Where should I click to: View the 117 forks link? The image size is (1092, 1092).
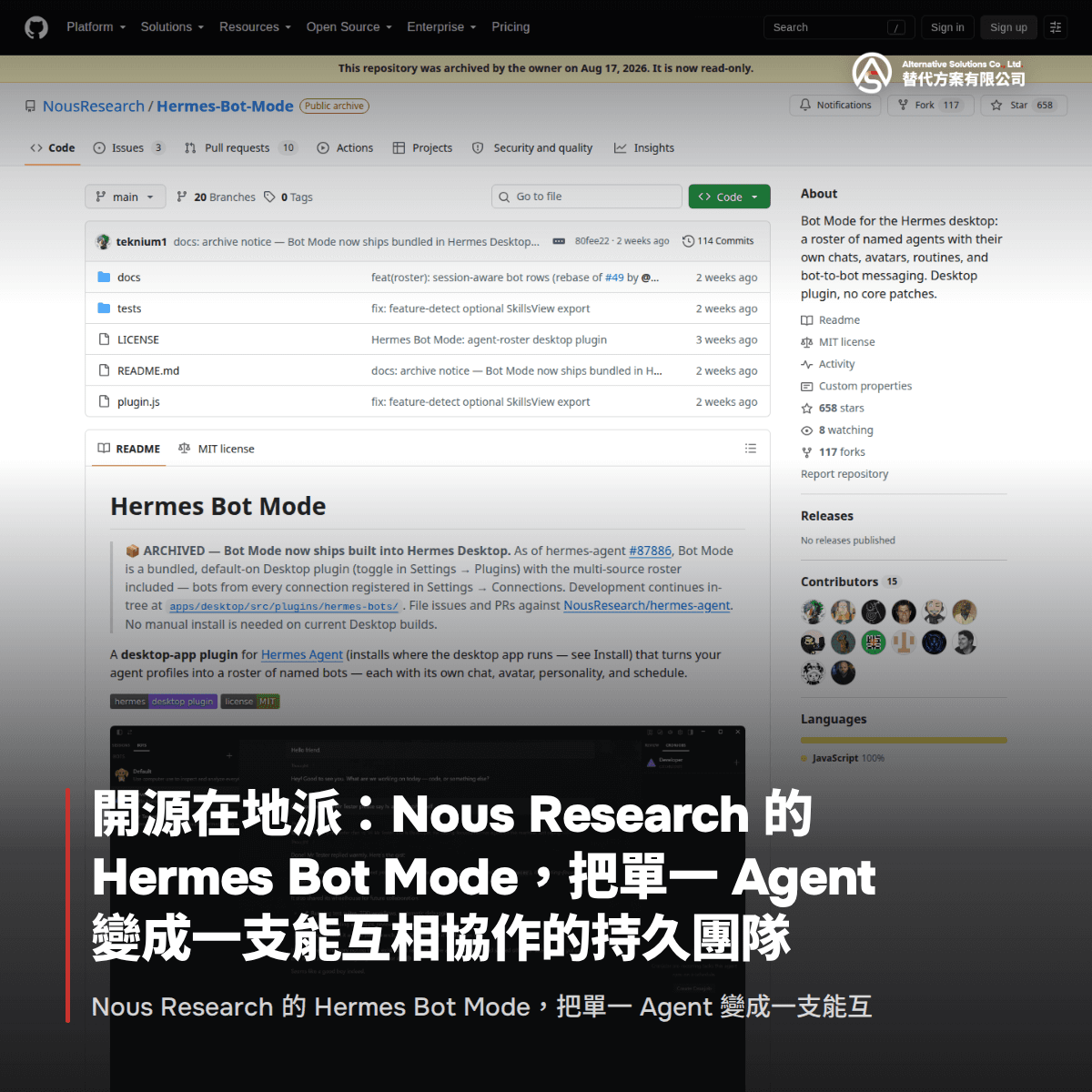(833, 451)
